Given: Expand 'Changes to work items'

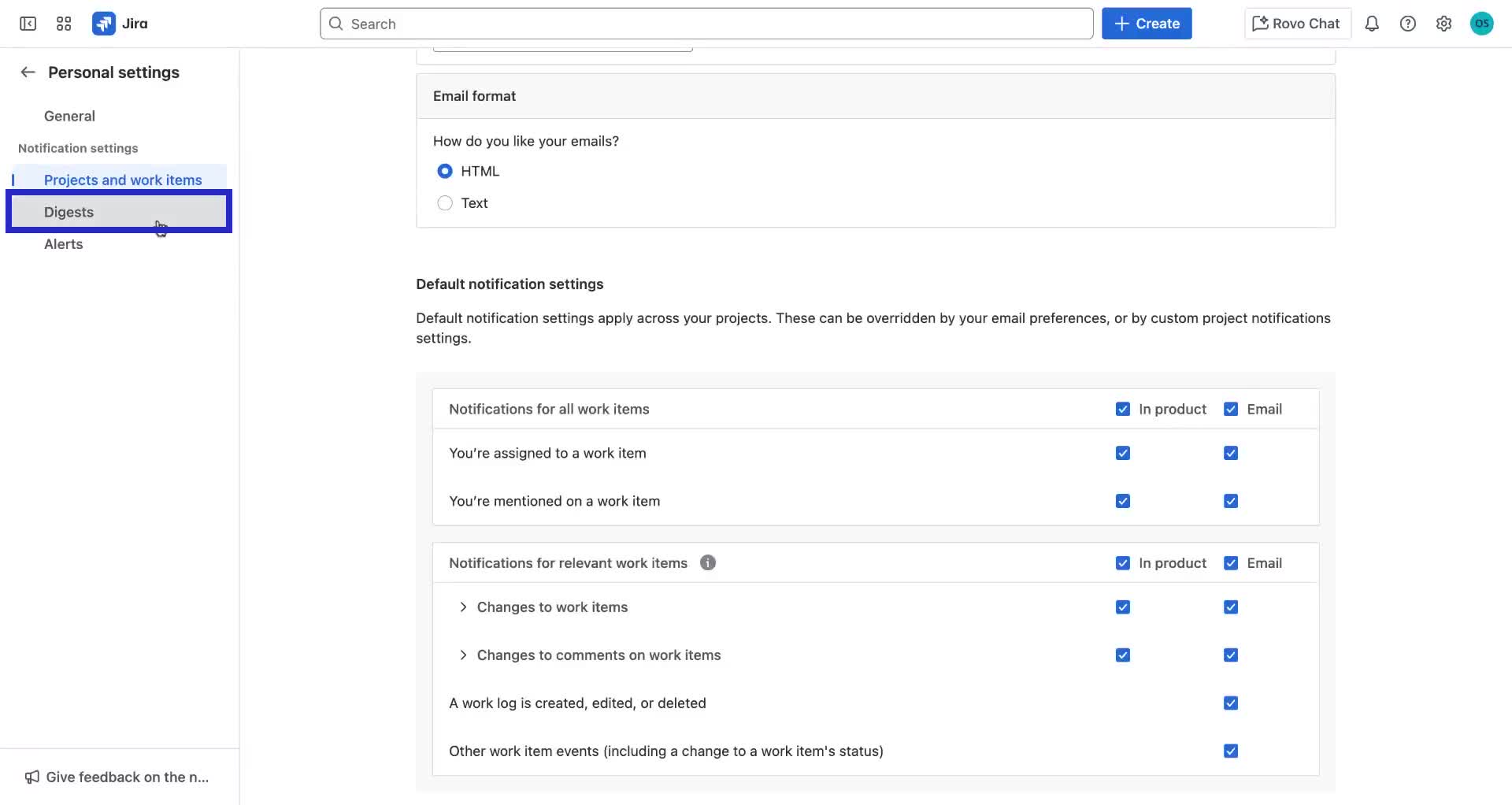Looking at the screenshot, I should coord(463,607).
